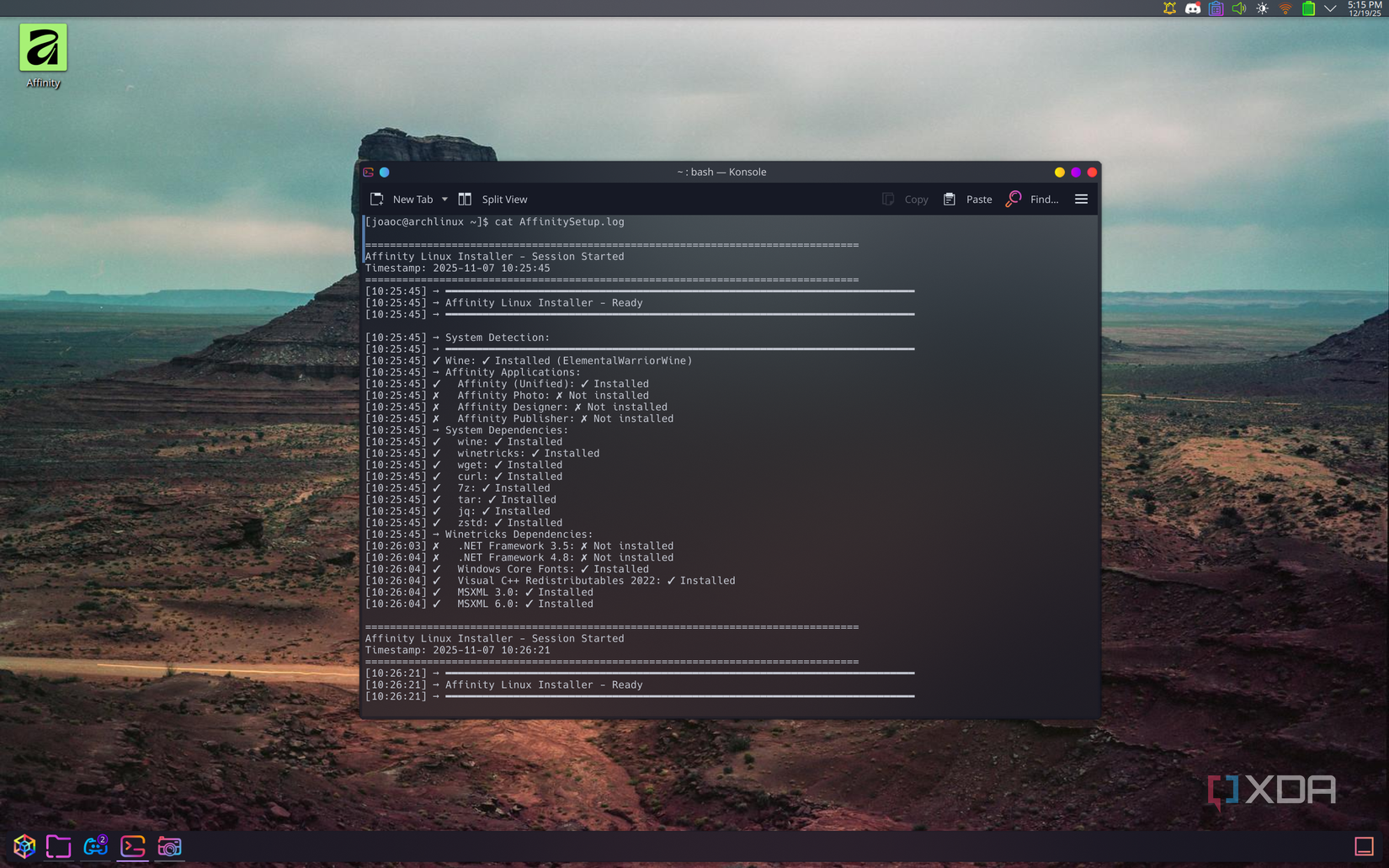Screen dimensions: 1389x868
Task: Click 'Windows Core Fonts: ✓ Installed' line
Action: point(507,569)
